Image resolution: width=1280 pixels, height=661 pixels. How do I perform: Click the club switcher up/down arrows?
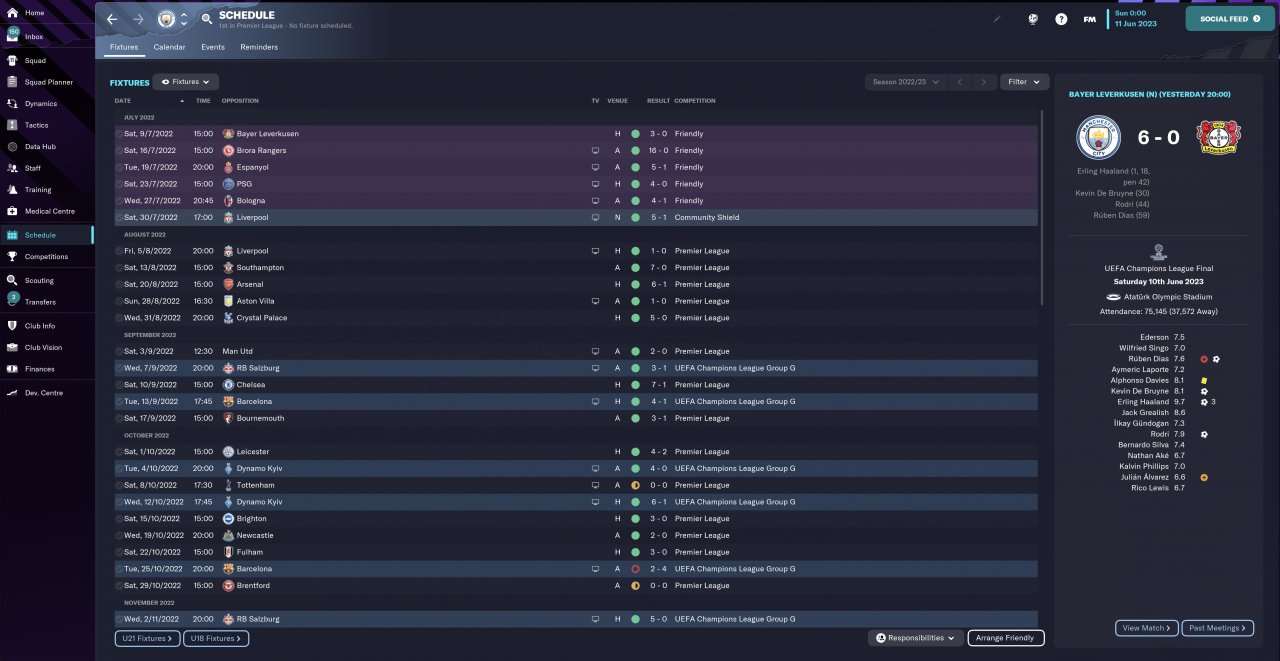pyautogui.click(x=184, y=19)
